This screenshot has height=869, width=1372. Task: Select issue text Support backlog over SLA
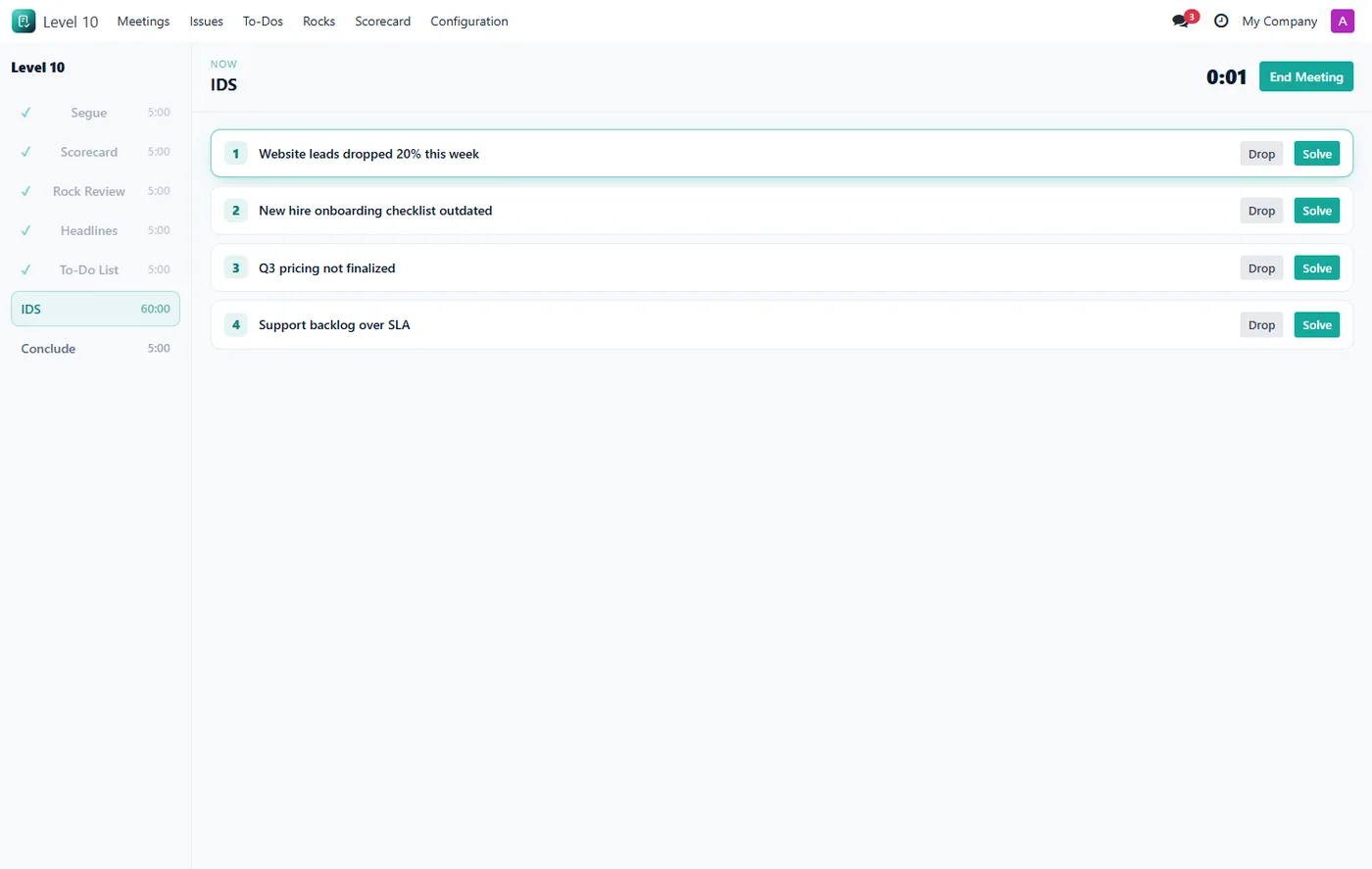(x=334, y=325)
